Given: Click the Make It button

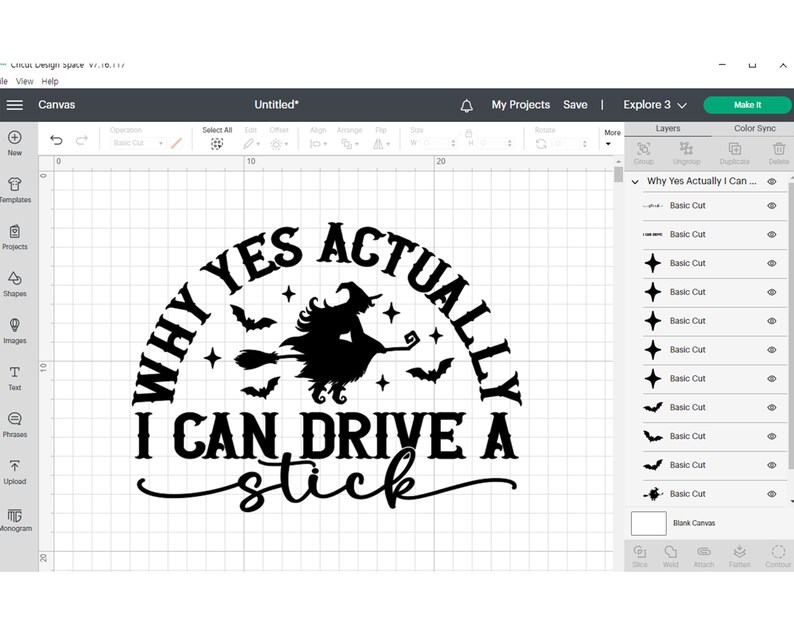Looking at the screenshot, I should pyautogui.click(x=747, y=105).
